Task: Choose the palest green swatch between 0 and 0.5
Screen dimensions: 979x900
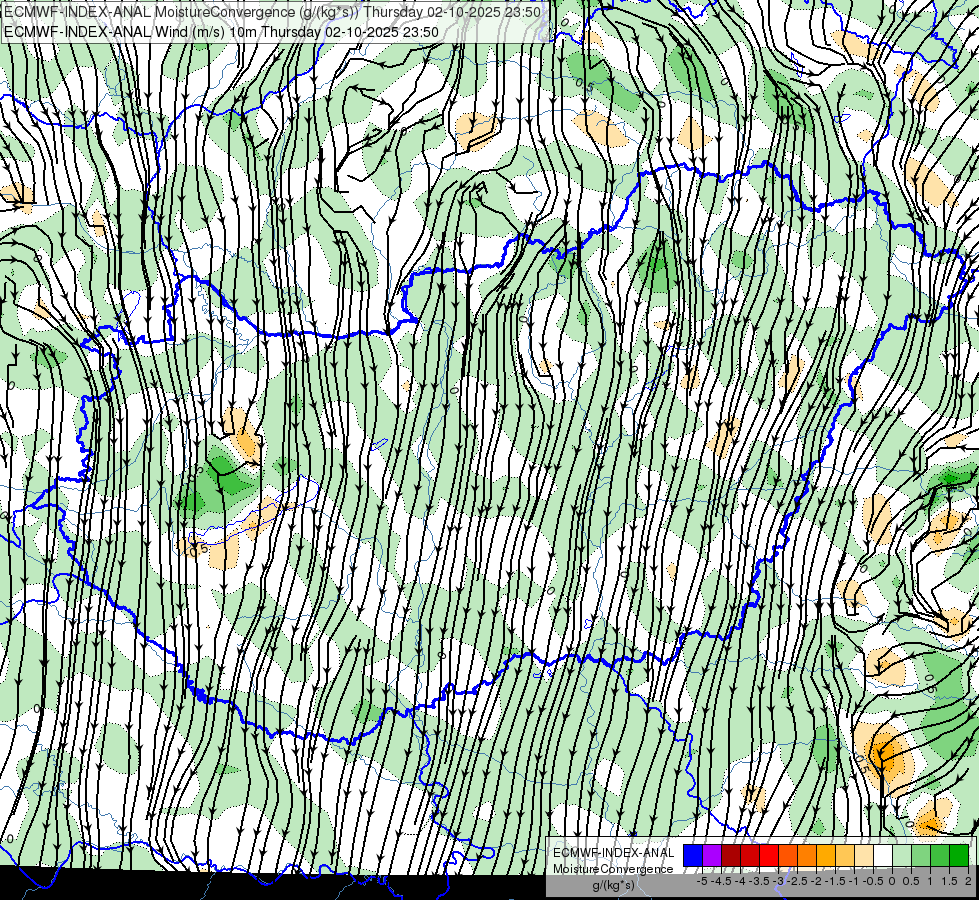Action: pyautogui.click(x=902, y=856)
